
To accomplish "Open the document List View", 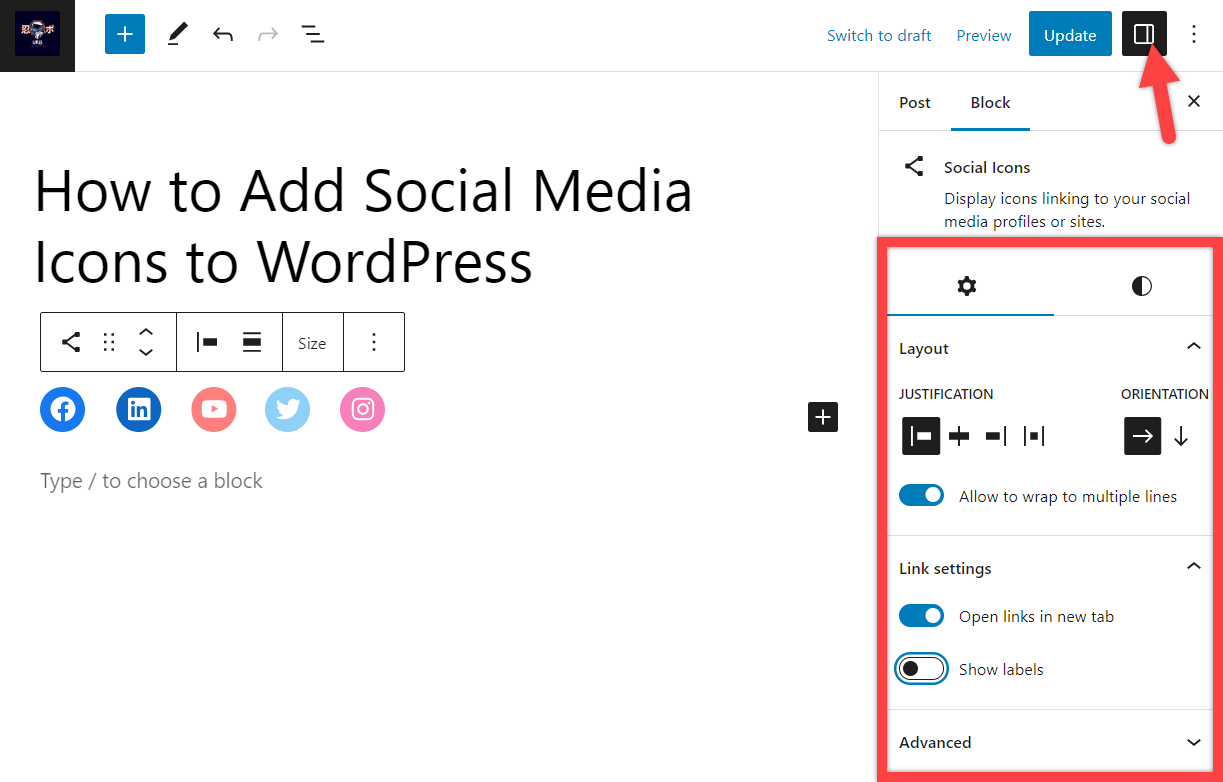I will pyautogui.click(x=313, y=35).
